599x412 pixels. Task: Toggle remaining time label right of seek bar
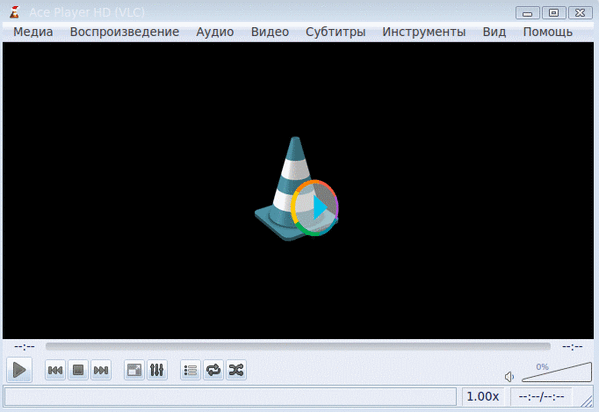tap(572, 347)
